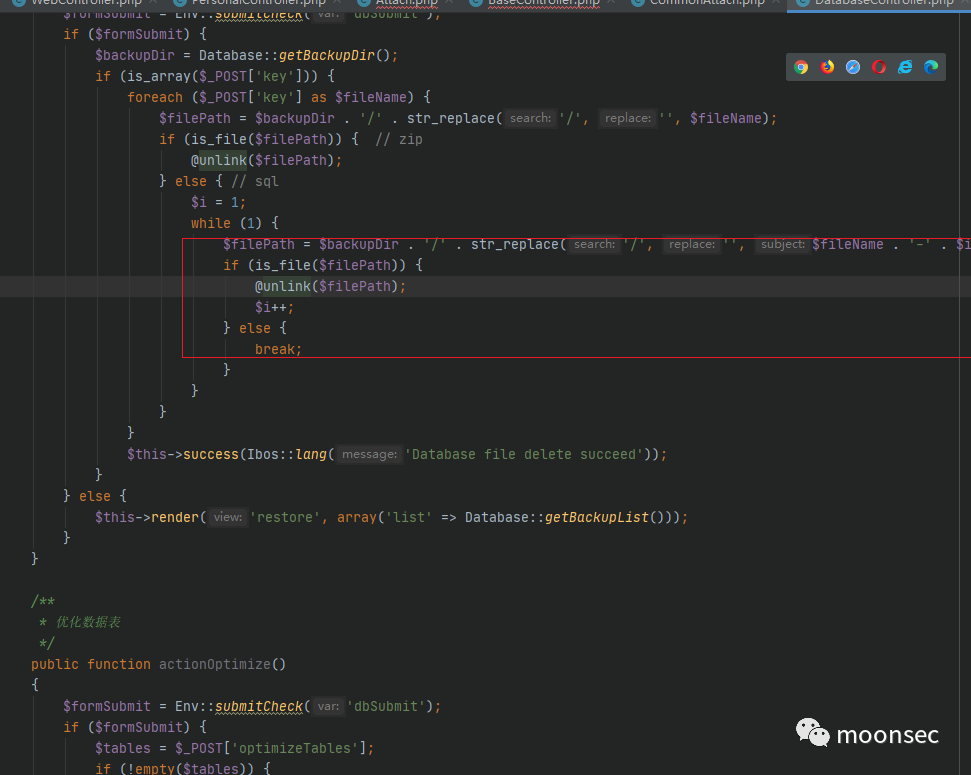Open preview in Chrome browser icon

click(x=801, y=67)
